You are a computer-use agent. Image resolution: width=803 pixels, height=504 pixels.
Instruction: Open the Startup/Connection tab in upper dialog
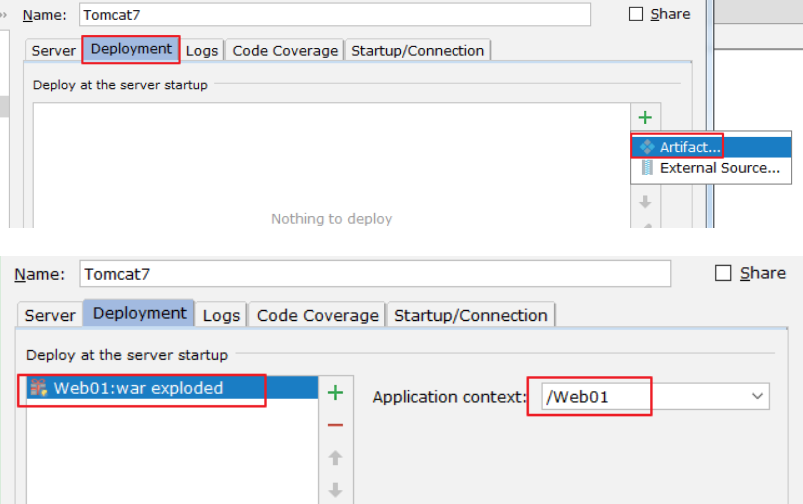pyautogui.click(x=417, y=51)
